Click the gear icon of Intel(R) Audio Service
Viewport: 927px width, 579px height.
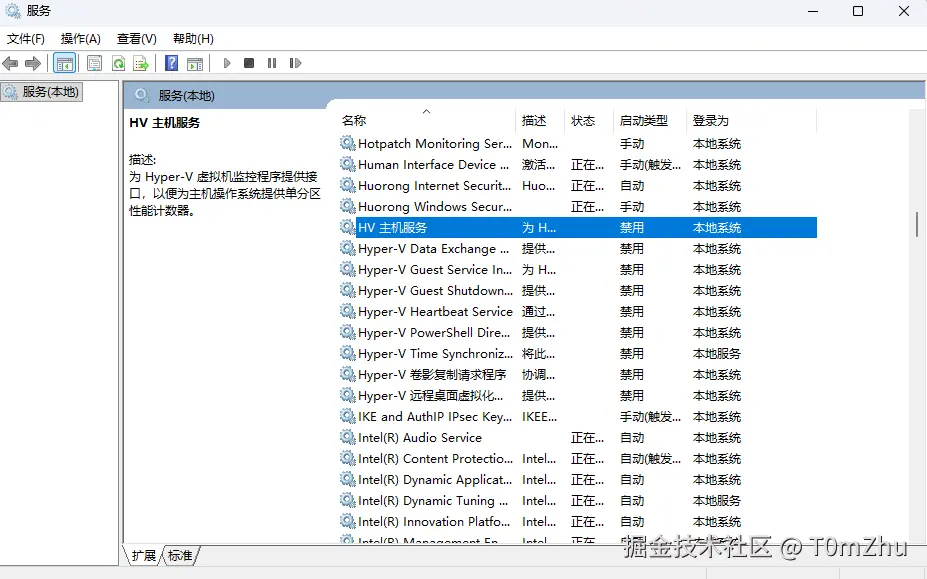[348, 437]
